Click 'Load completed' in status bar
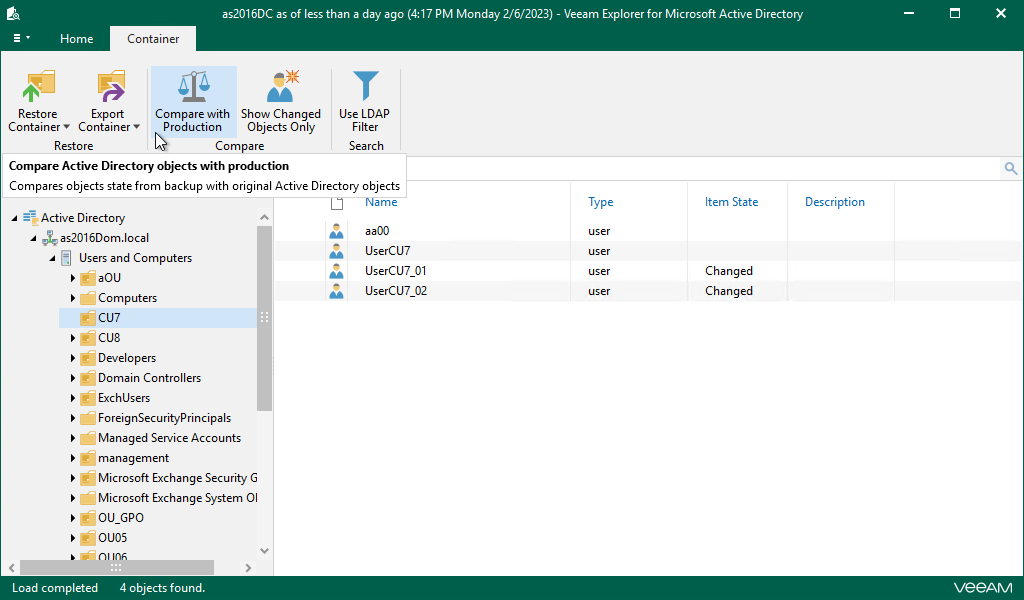 tap(55, 588)
